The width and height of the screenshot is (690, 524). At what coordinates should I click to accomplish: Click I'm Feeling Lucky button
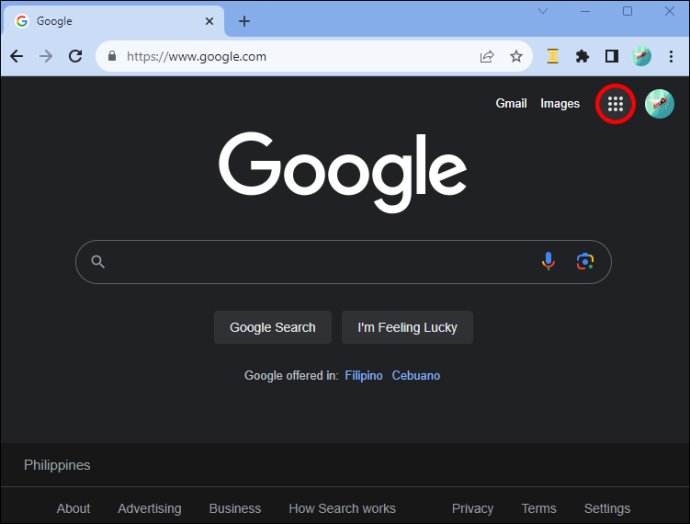coord(407,327)
